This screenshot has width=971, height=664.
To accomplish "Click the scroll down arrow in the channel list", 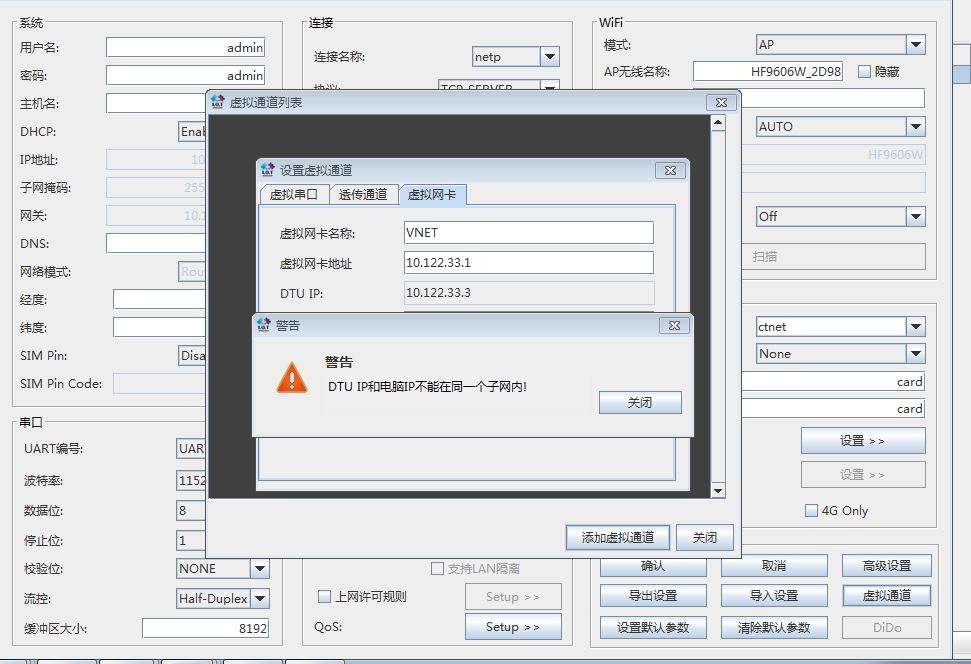I will tap(718, 491).
